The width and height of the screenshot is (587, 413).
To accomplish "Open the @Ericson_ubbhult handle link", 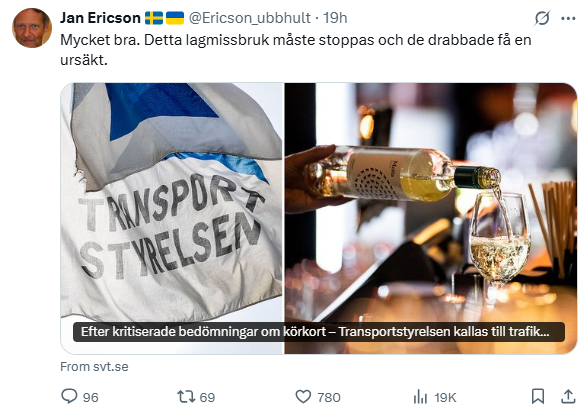I will click(x=250, y=18).
